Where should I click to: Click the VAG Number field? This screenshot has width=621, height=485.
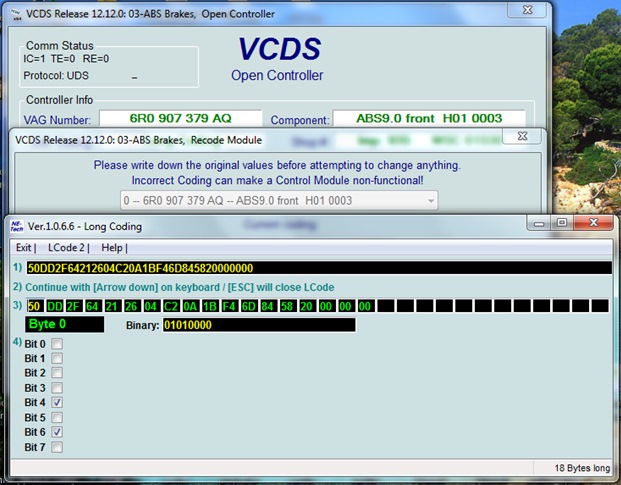point(180,119)
